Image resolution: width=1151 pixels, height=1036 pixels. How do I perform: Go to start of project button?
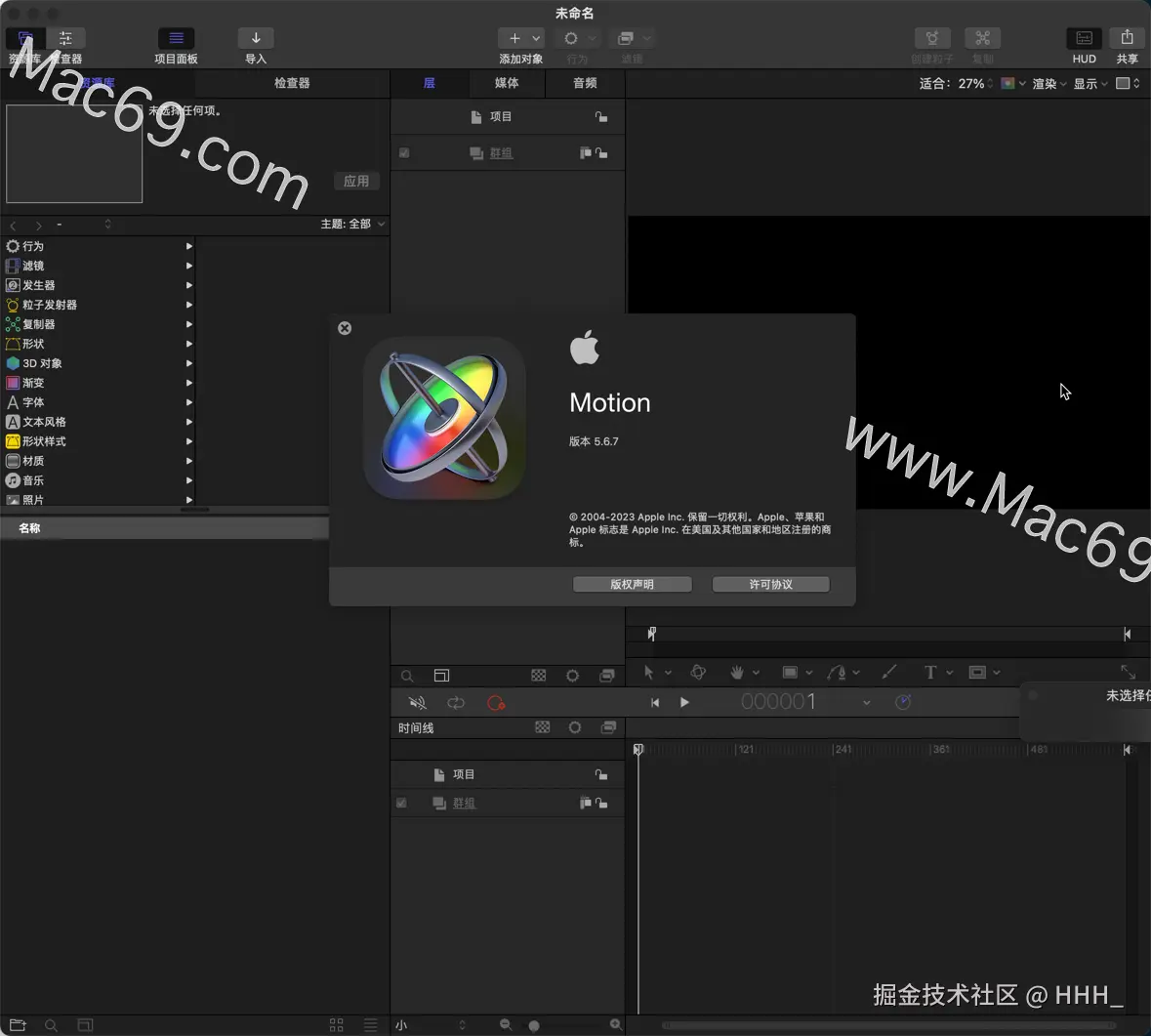[655, 703]
